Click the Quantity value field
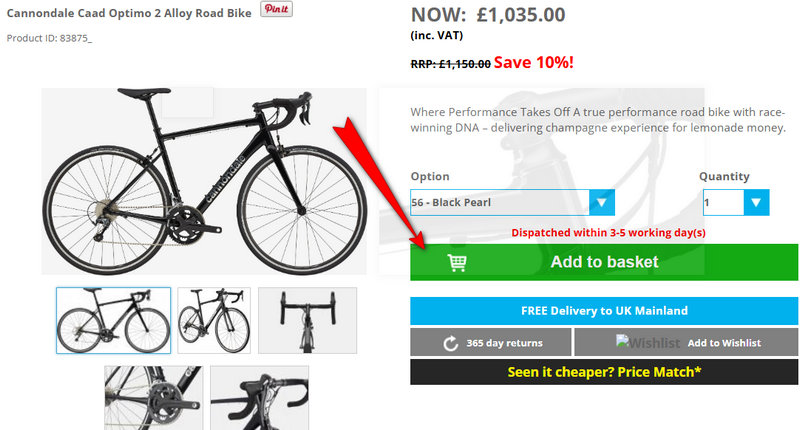800x430 pixels. (x=722, y=203)
